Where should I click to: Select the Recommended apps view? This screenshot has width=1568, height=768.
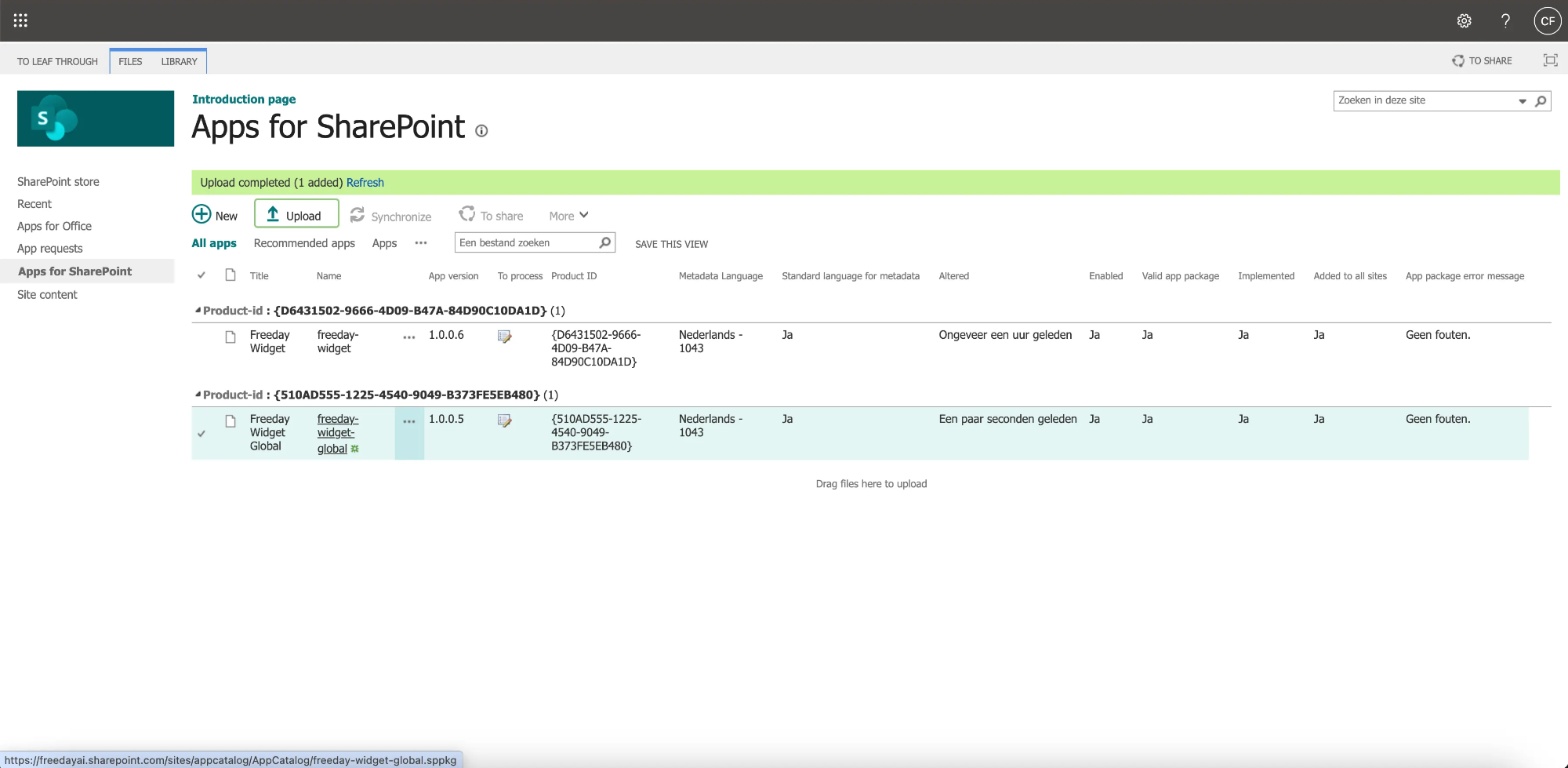coord(304,243)
